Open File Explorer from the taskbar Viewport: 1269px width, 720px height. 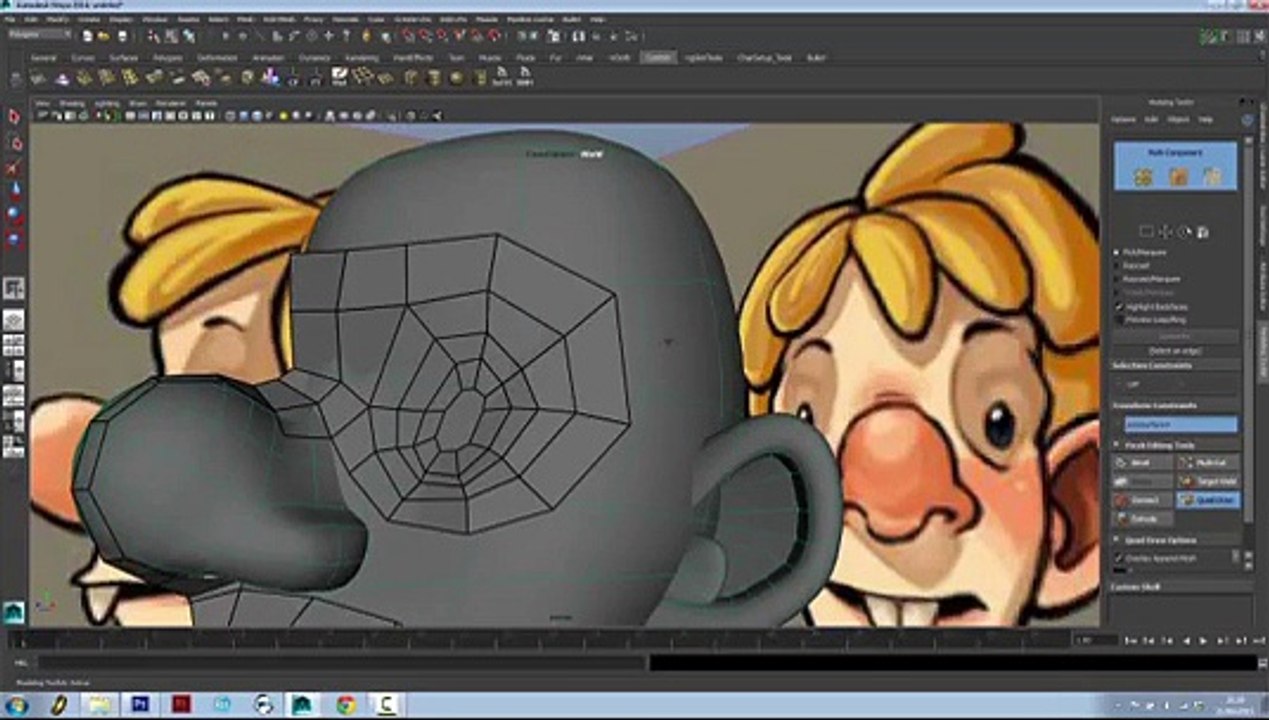pos(99,704)
